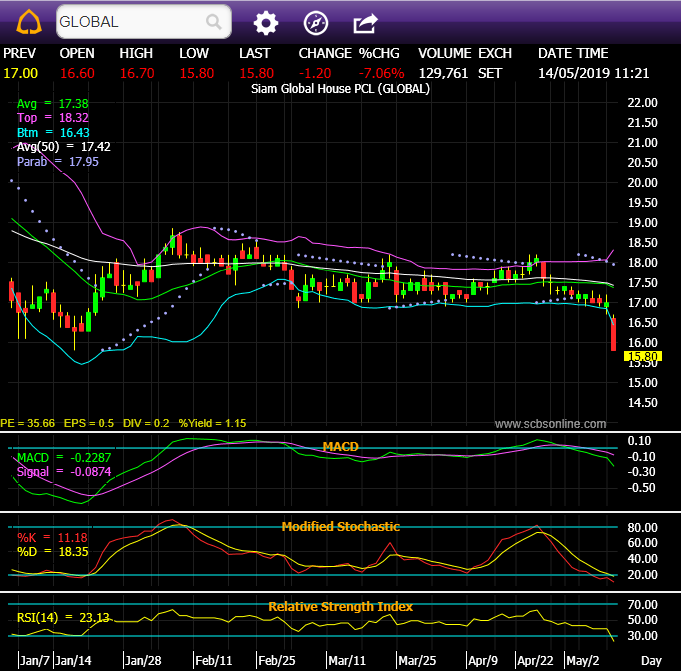
Task: Click the MACD panel title
Action: click(x=340, y=446)
